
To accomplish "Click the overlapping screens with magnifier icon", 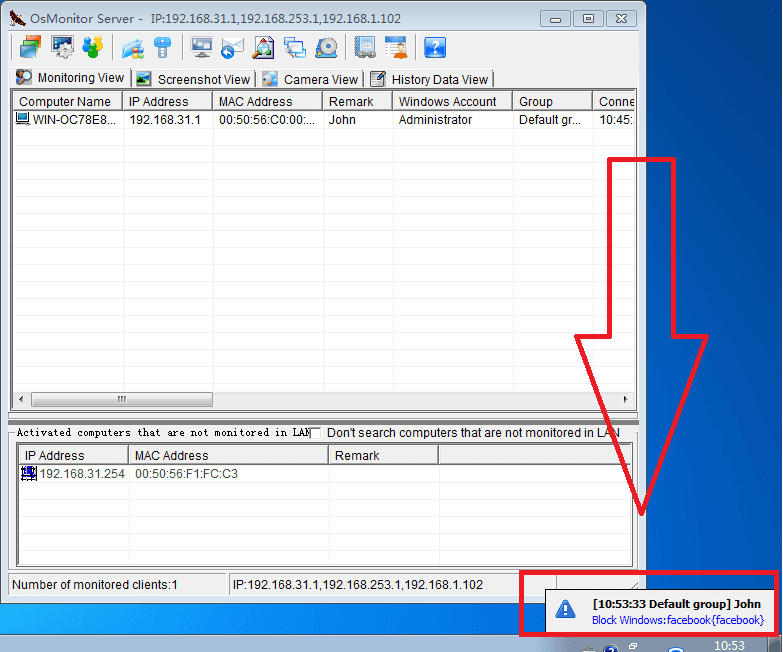I will (x=295, y=47).
